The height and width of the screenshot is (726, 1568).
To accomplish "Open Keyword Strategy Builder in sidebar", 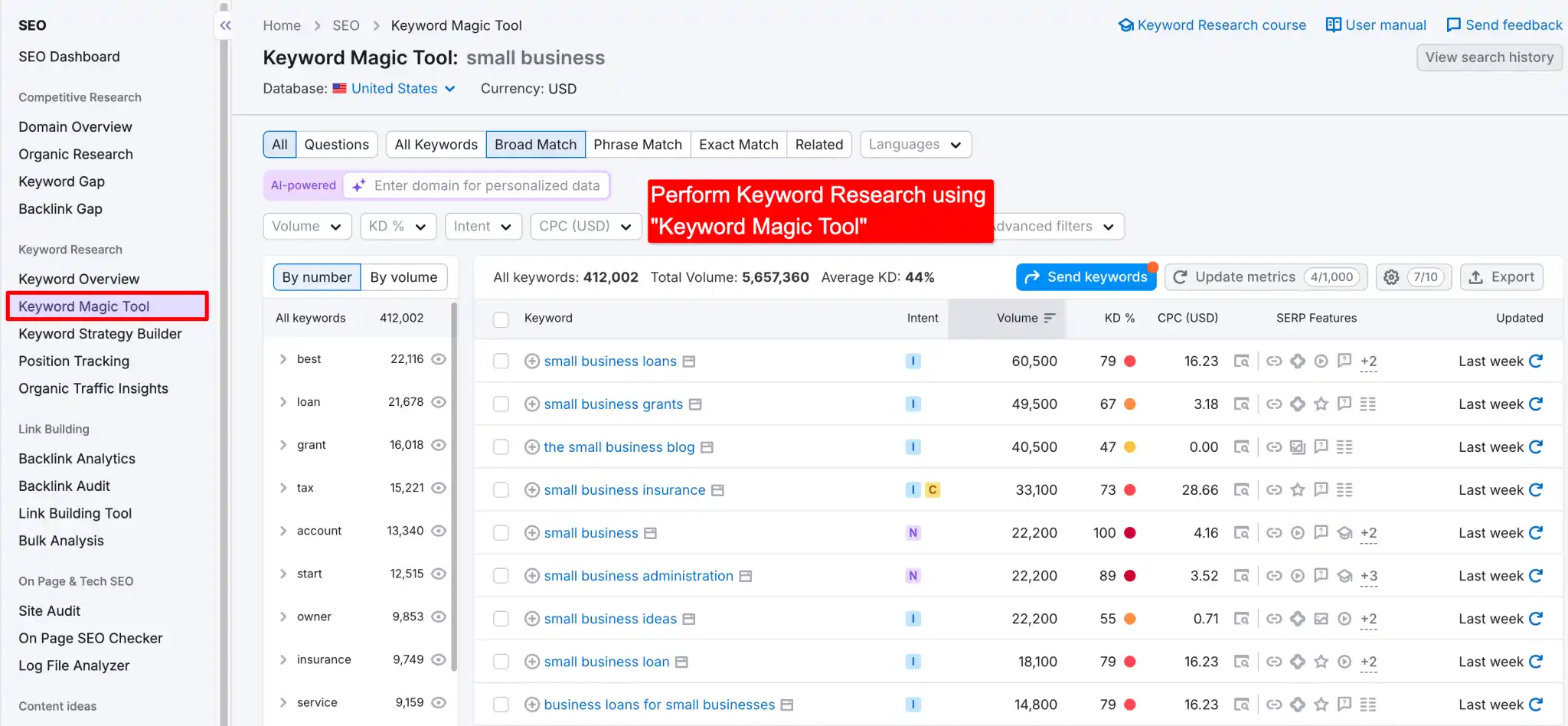I will coord(100,334).
